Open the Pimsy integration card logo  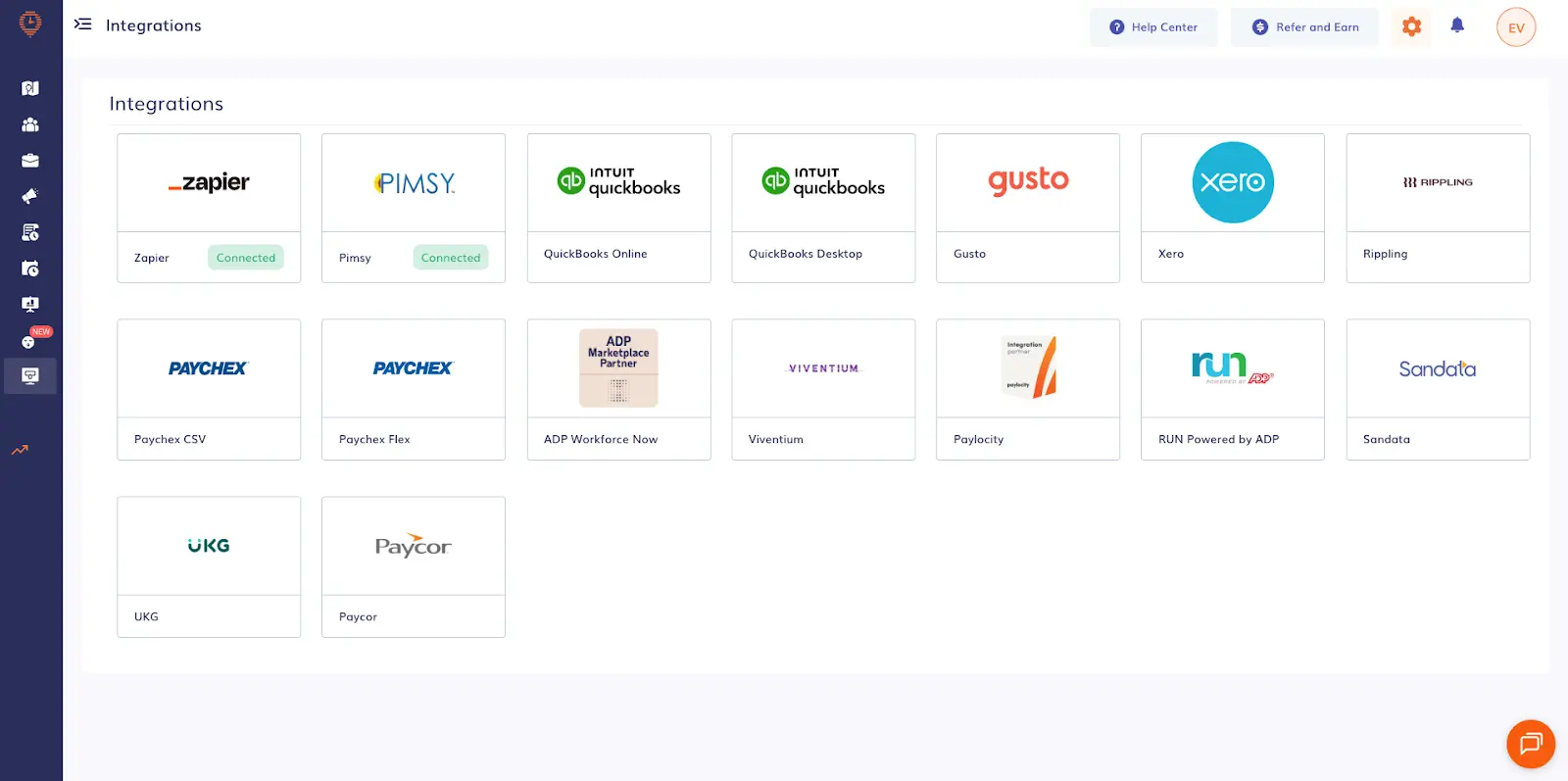click(x=414, y=183)
